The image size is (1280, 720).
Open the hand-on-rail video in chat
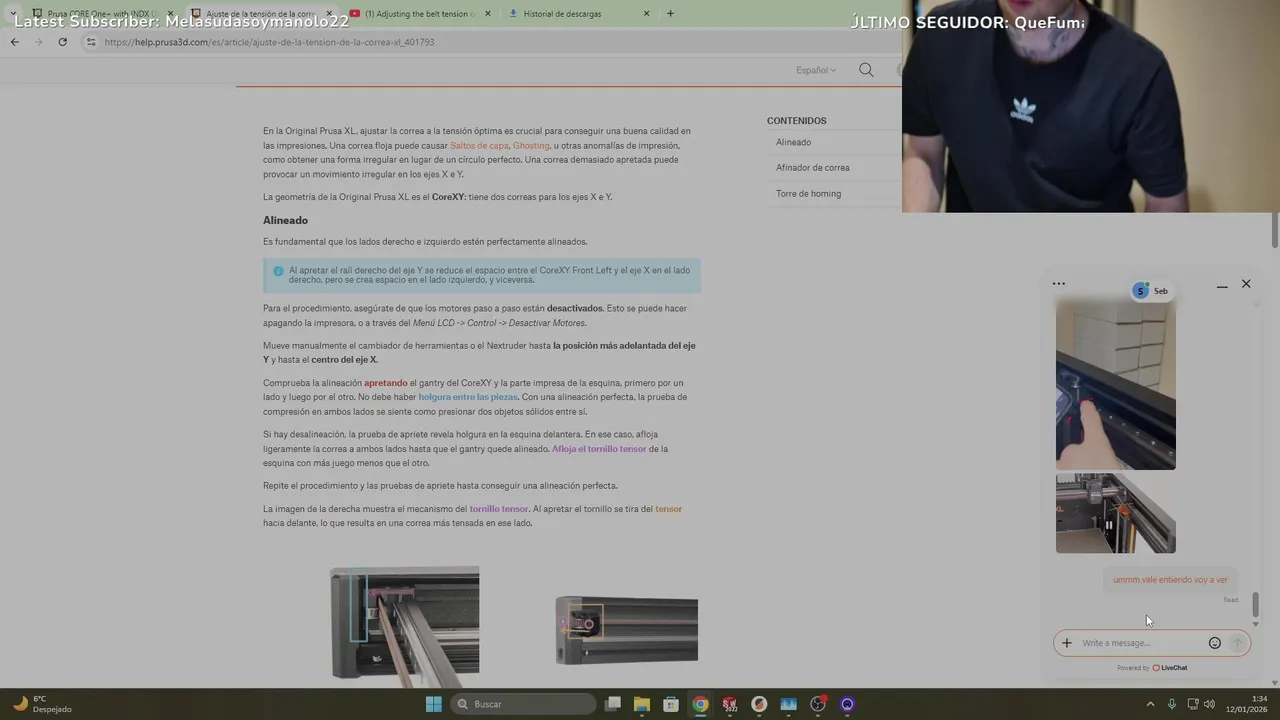(x=1116, y=386)
